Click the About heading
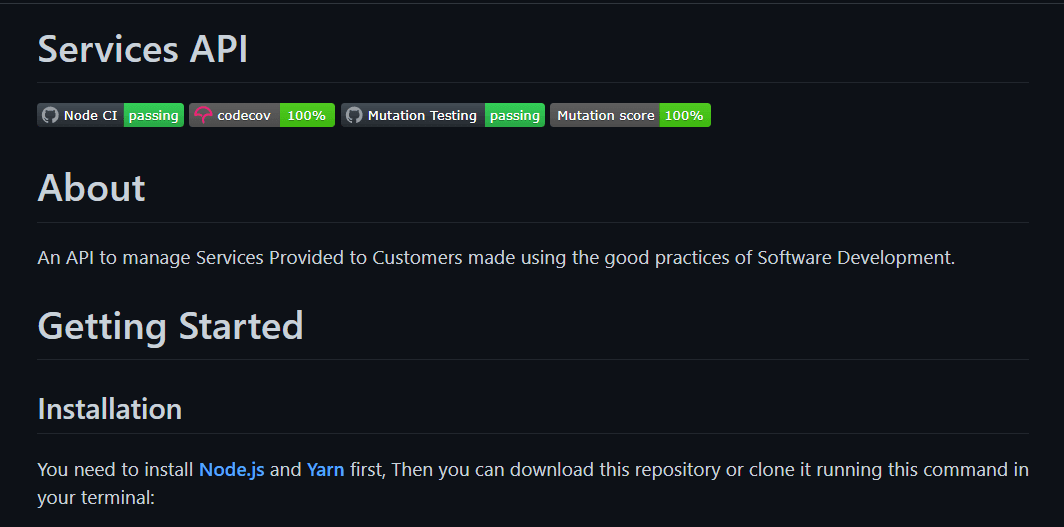 92,188
